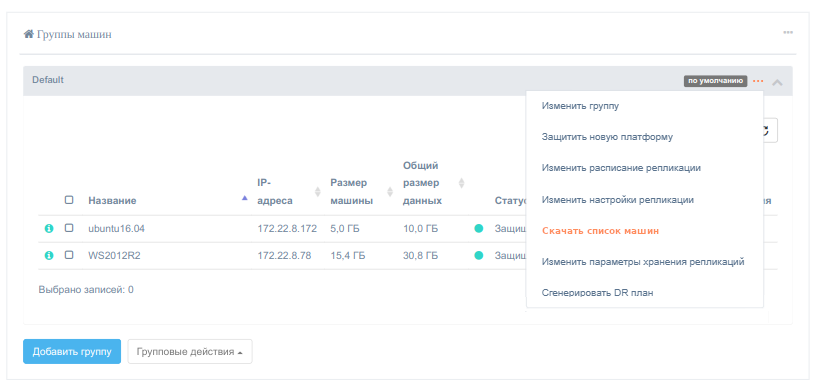Viewport: 816px width, 390px height.
Task: Click the 15,4 ГБ size cell
Action: 348,256
